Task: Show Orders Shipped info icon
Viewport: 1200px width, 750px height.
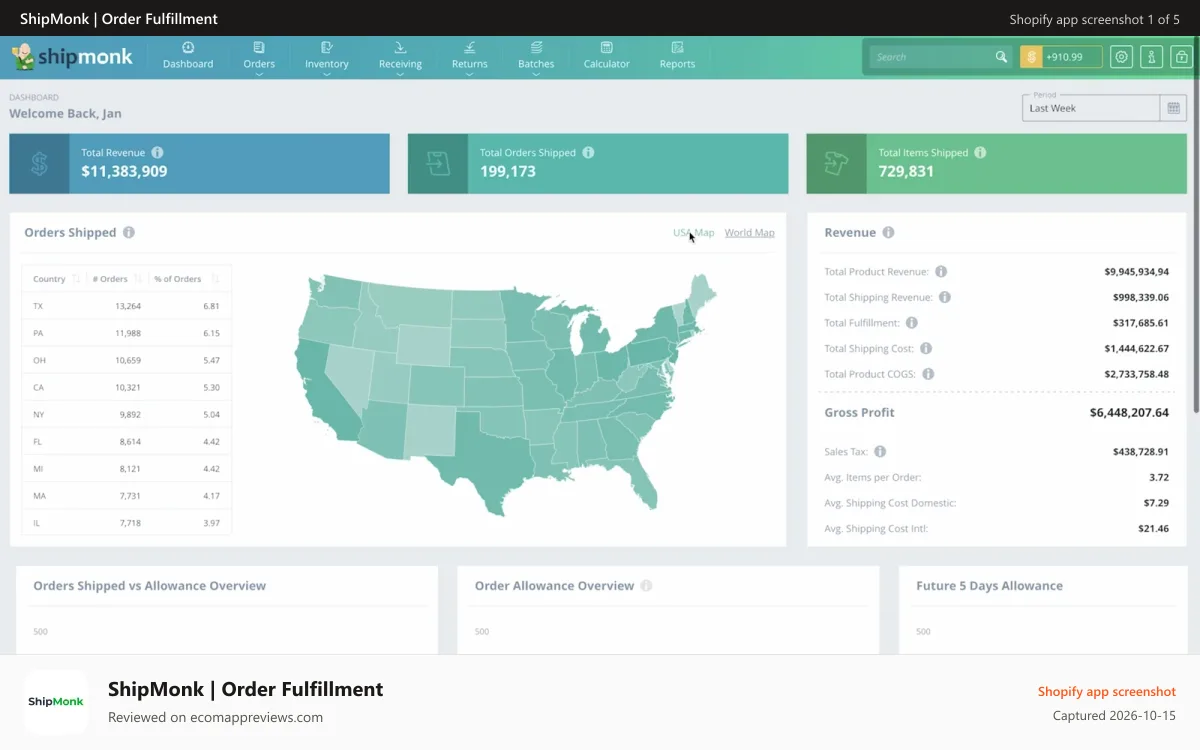Action: (x=128, y=232)
